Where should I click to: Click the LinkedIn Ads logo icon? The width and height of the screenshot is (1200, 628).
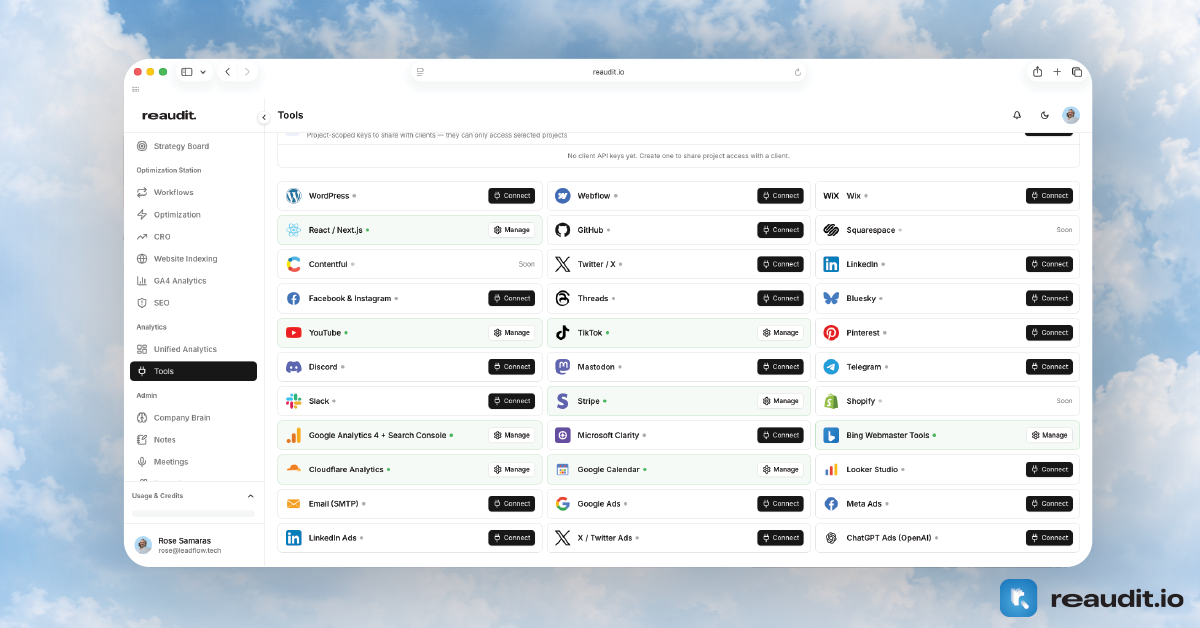pyautogui.click(x=294, y=538)
